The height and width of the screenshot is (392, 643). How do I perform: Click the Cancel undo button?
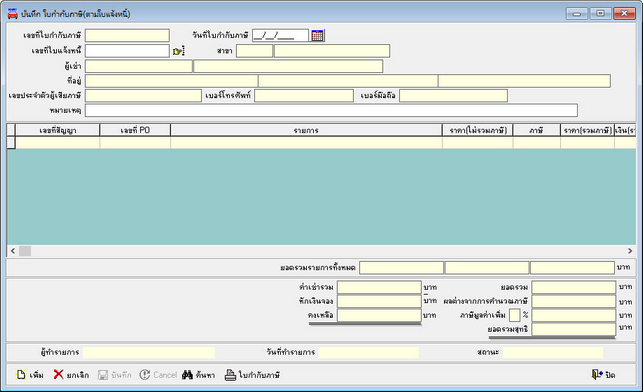pos(158,375)
